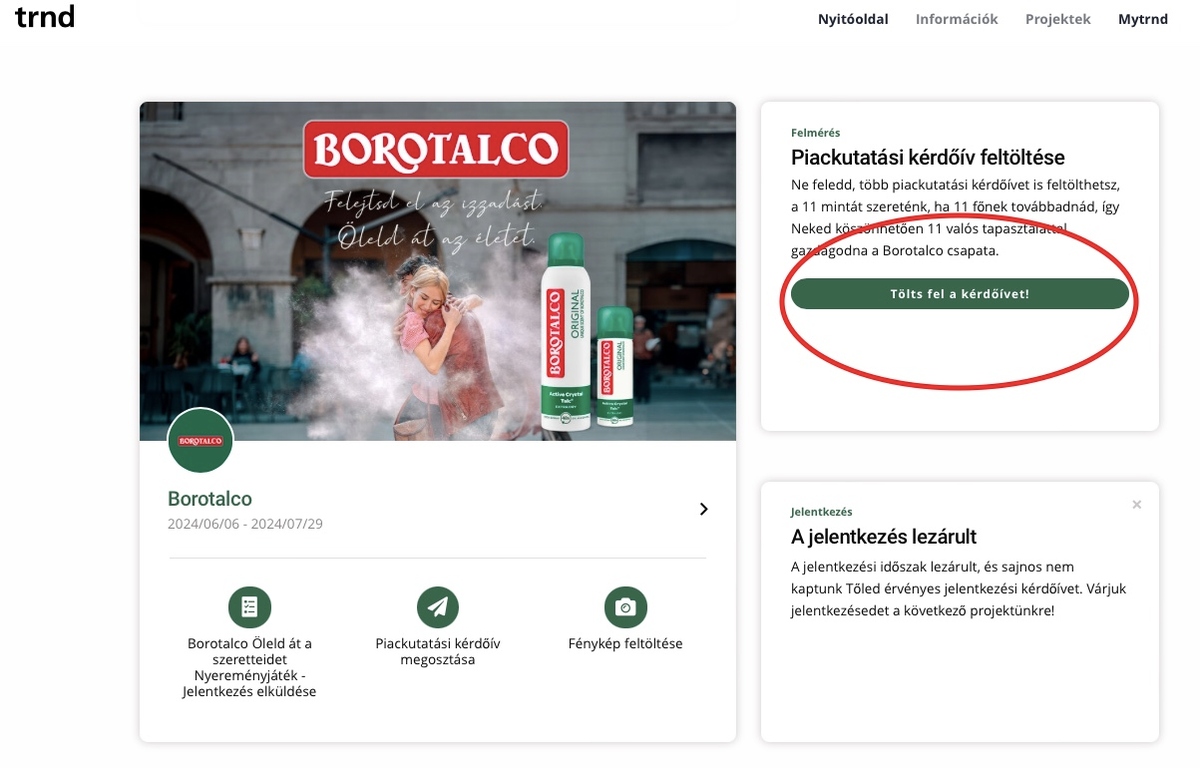
Task: Open the Információk menu item
Action: [x=956, y=18]
